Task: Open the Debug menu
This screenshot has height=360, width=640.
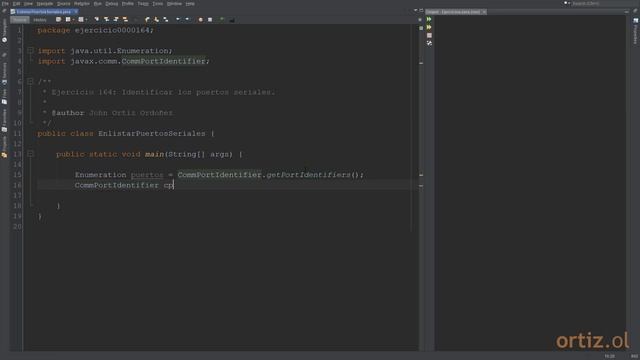Action: click(x=112, y=4)
